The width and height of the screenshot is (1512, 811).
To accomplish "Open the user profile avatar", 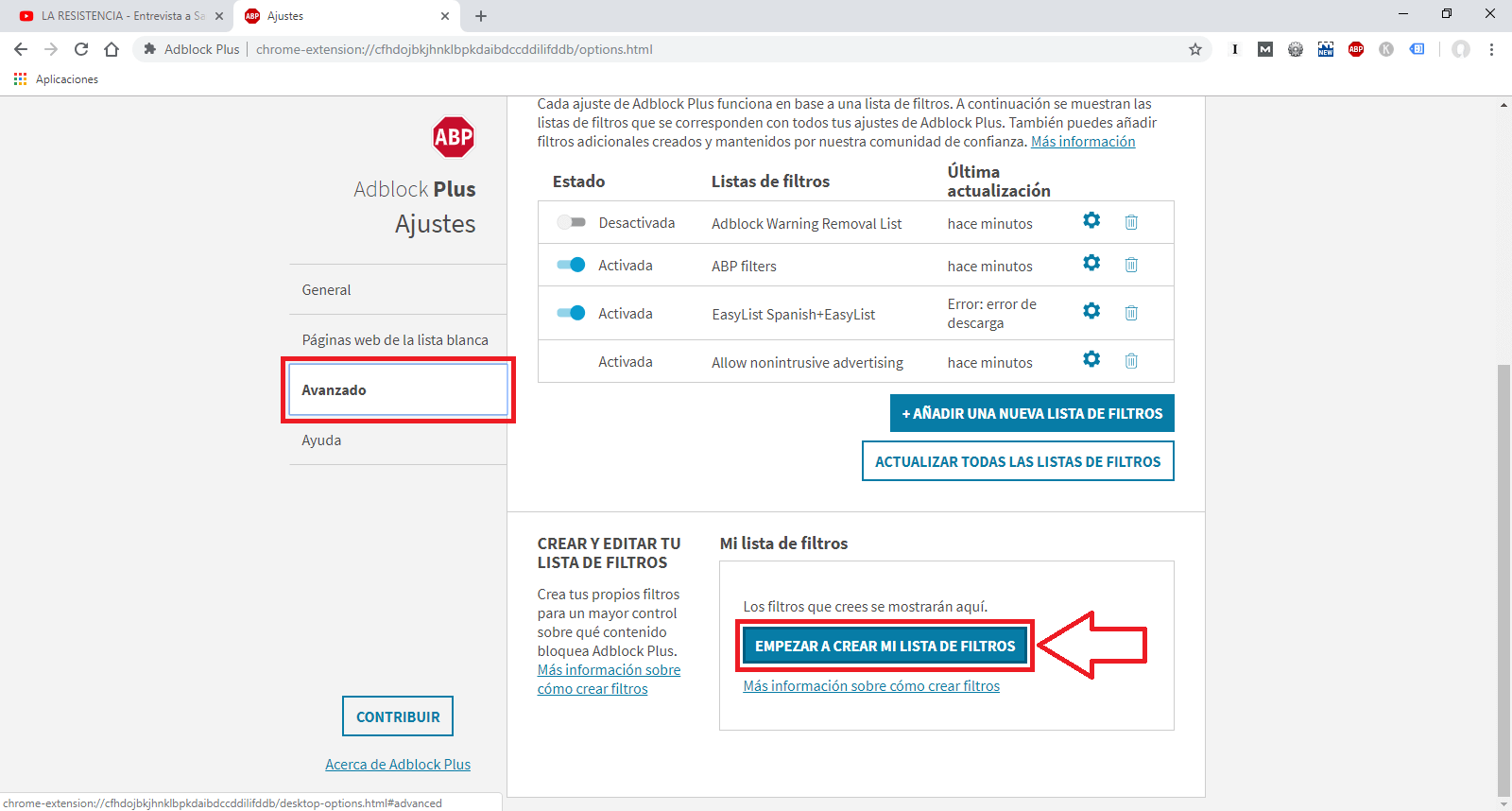I will (x=1461, y=49).
